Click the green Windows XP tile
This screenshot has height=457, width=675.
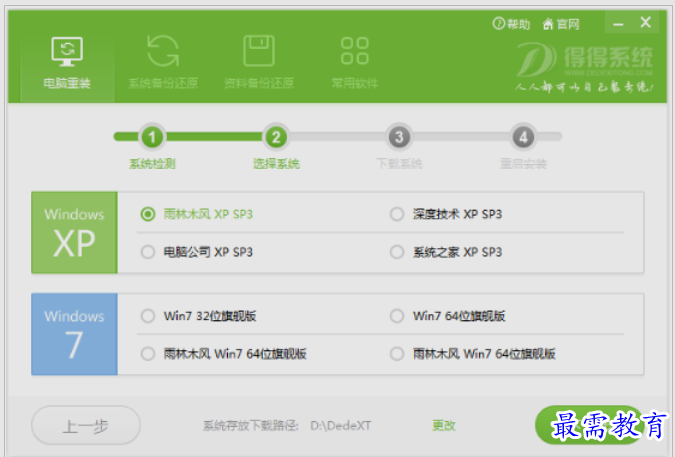pos(74,232)
